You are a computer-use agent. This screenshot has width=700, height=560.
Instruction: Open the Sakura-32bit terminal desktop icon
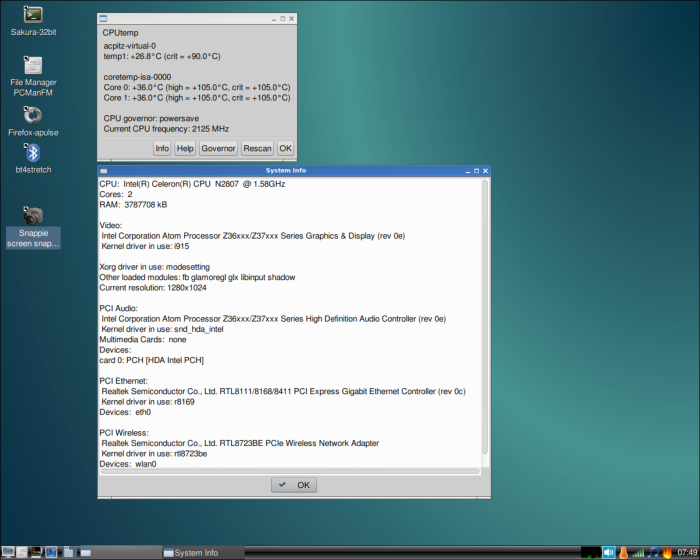pos(33,15)
